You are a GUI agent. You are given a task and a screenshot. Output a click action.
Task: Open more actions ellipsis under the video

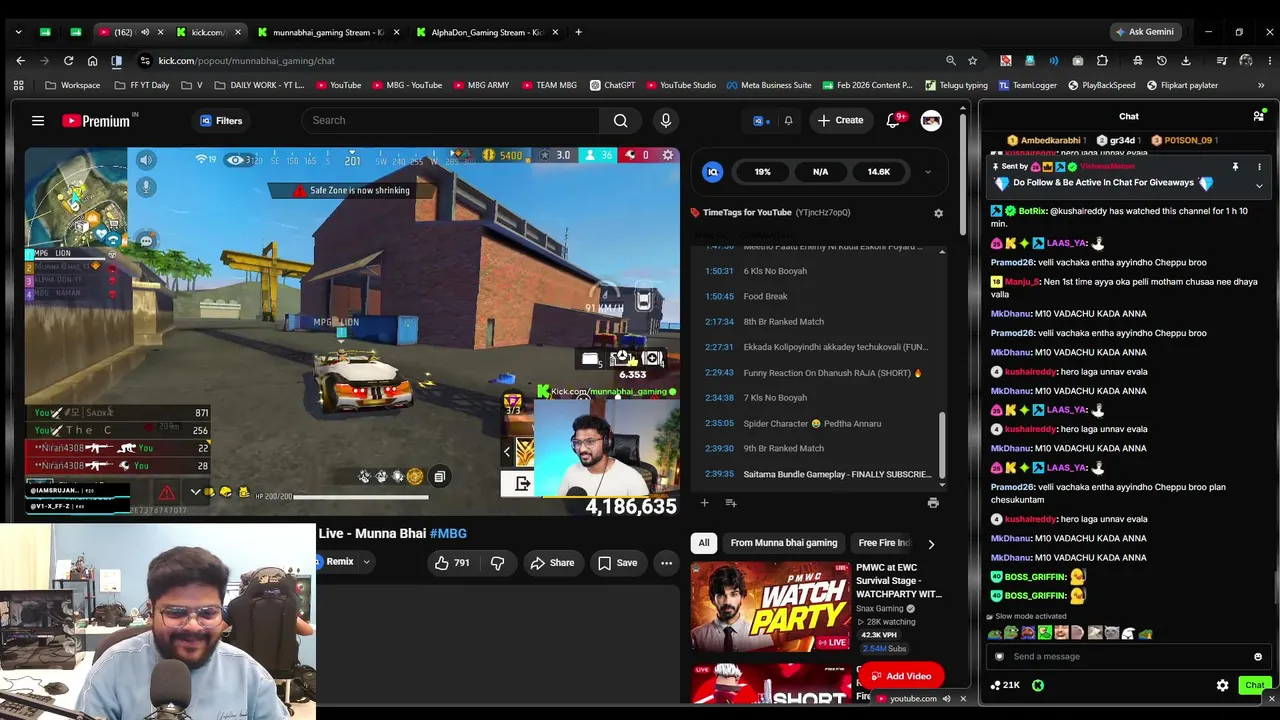[666, 563]
